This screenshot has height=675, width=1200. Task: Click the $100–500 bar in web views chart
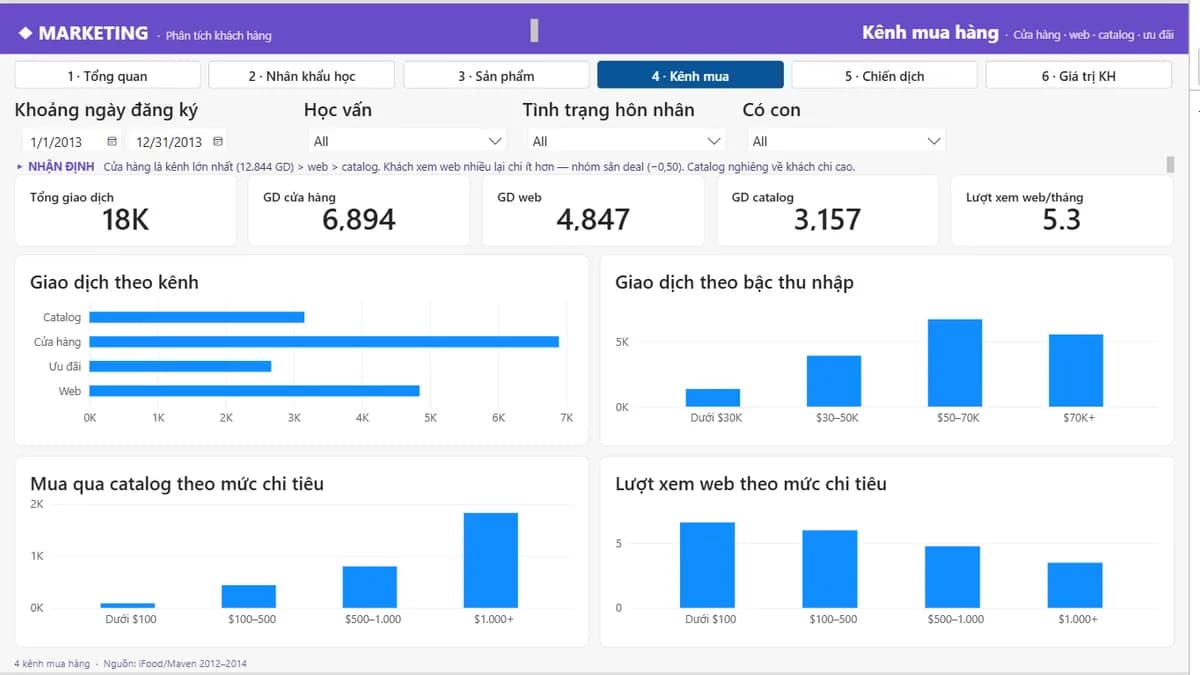pyautogui.click(x=830, y=569)
